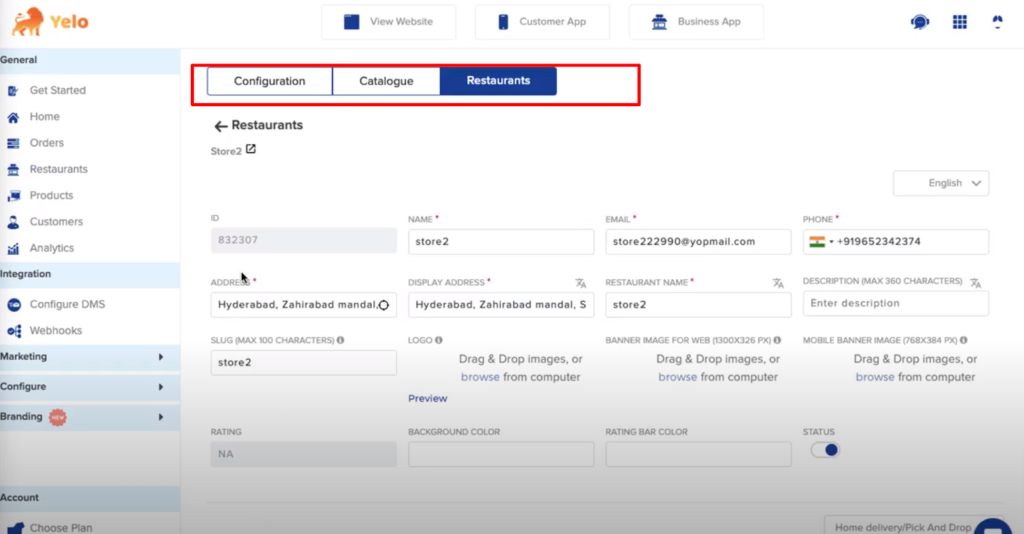Screen dimensions: 1024x534
Task: Click the Business App button
Action: 696,22
